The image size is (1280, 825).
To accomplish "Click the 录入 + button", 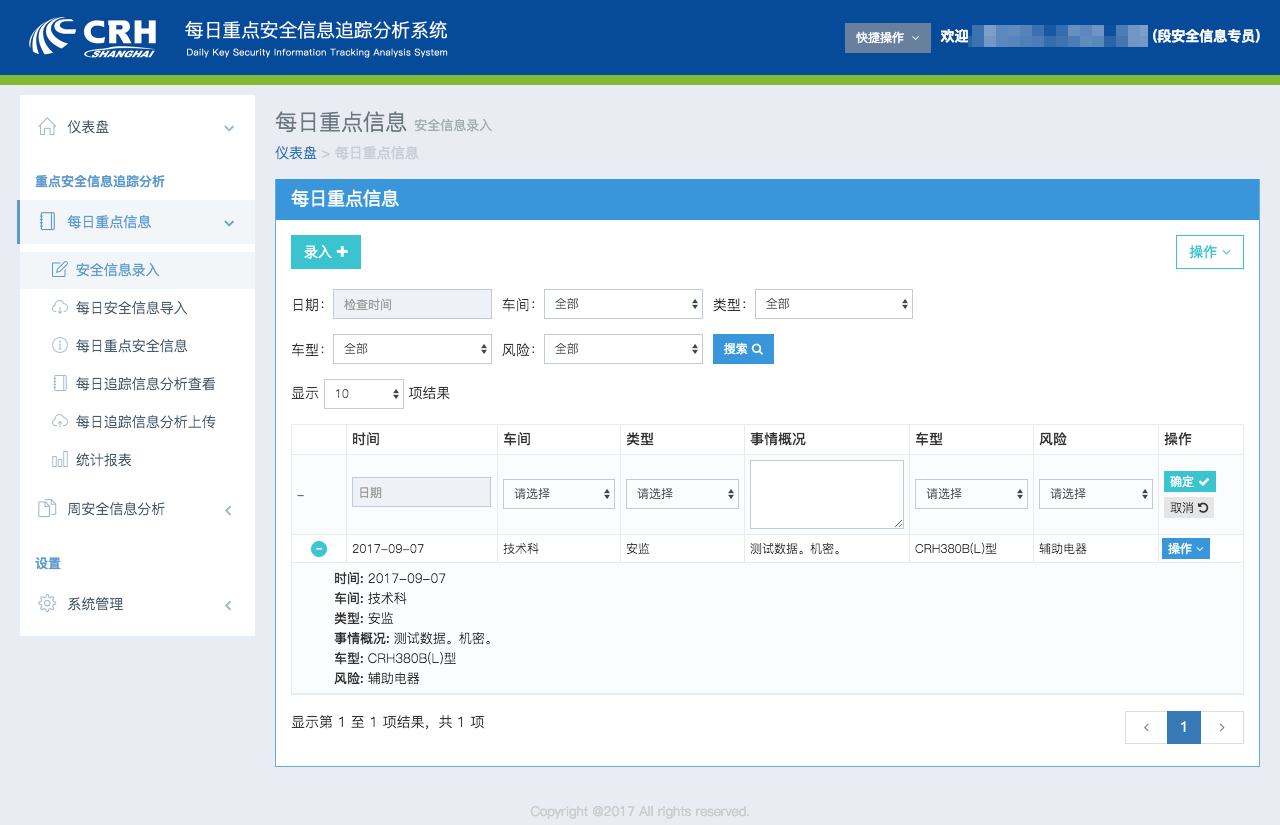I will (x=325, y=252).
